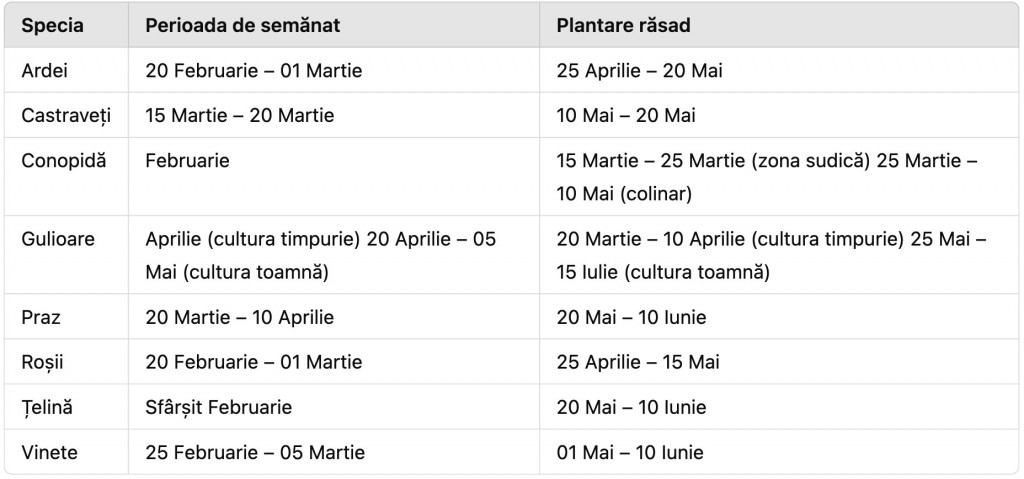Screen dimensions: 1024x479
Task: Select the "Praz" species cell
Action: tap(41, 317)
